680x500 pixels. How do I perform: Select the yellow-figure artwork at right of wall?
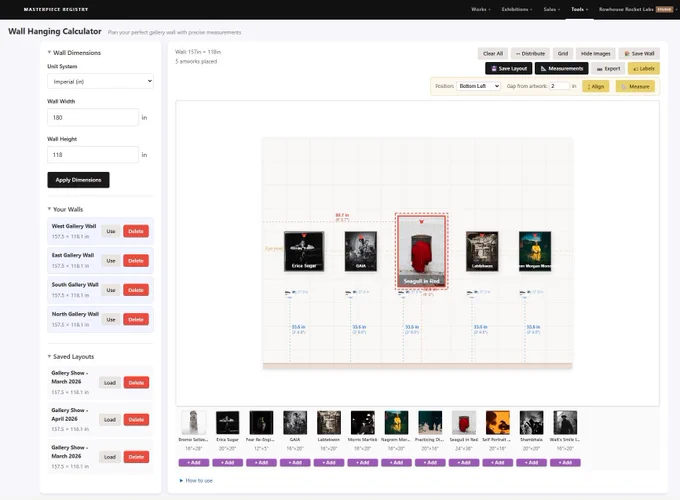pos(535,251)
